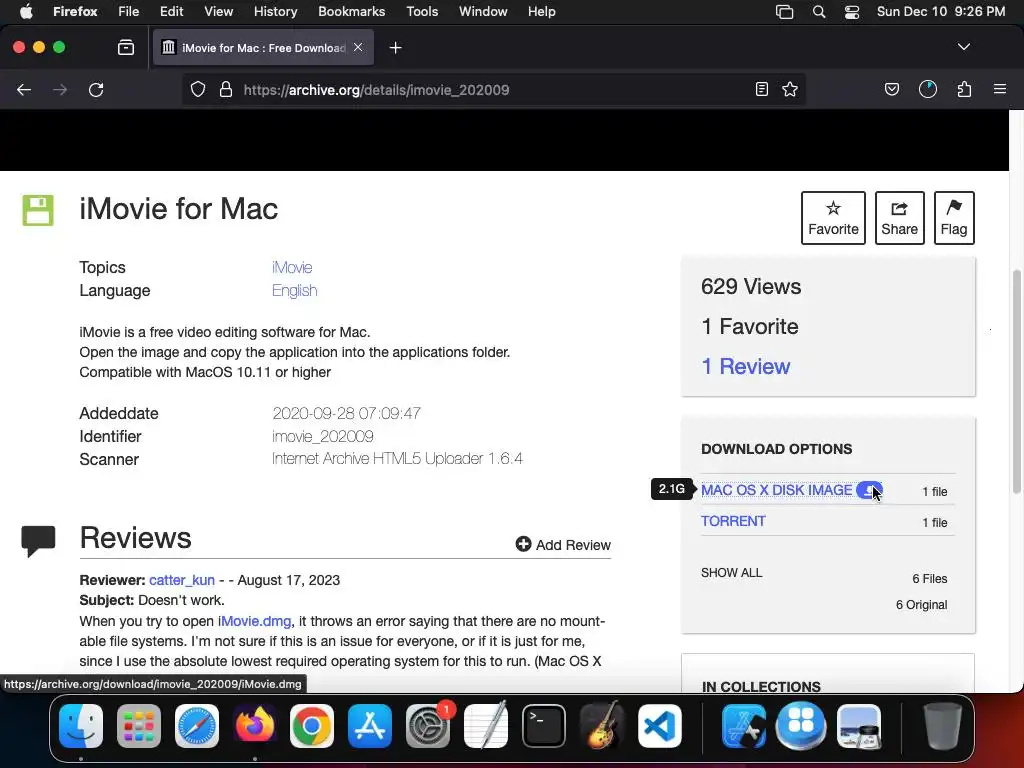Open Launchpad from the Dock
The image size is (1024, 768).
139,726
